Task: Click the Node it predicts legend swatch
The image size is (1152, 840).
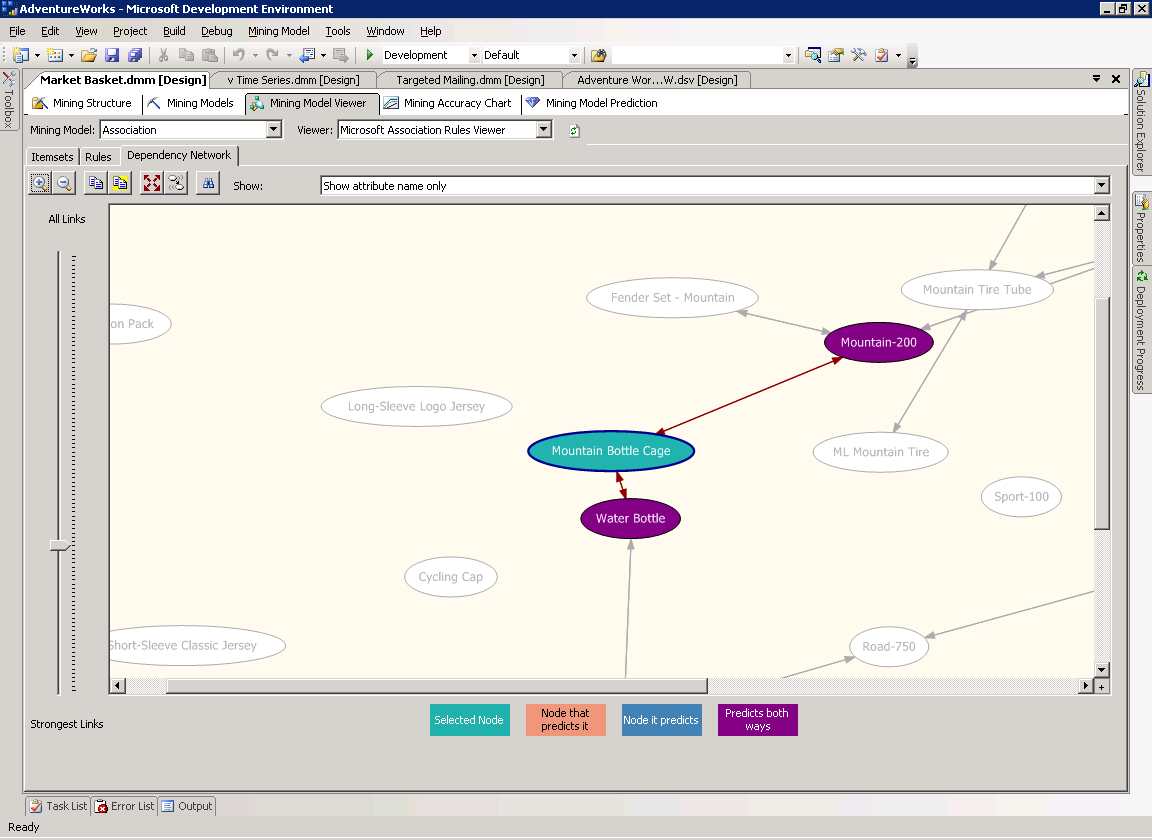Action: coord(661,719)
